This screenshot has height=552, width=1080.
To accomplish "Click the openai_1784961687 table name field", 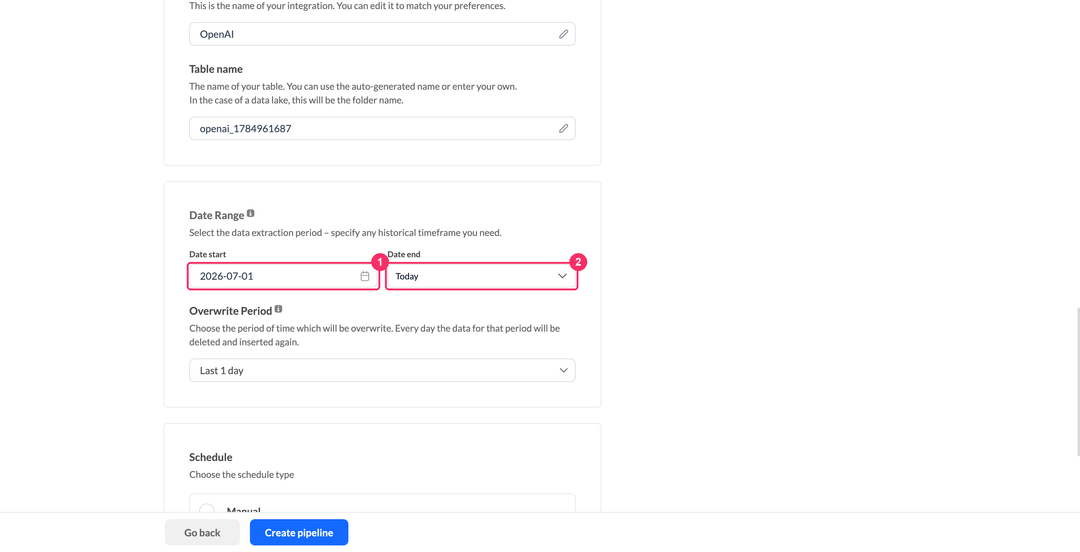I will pyautogui.click(x=382, y=128).
